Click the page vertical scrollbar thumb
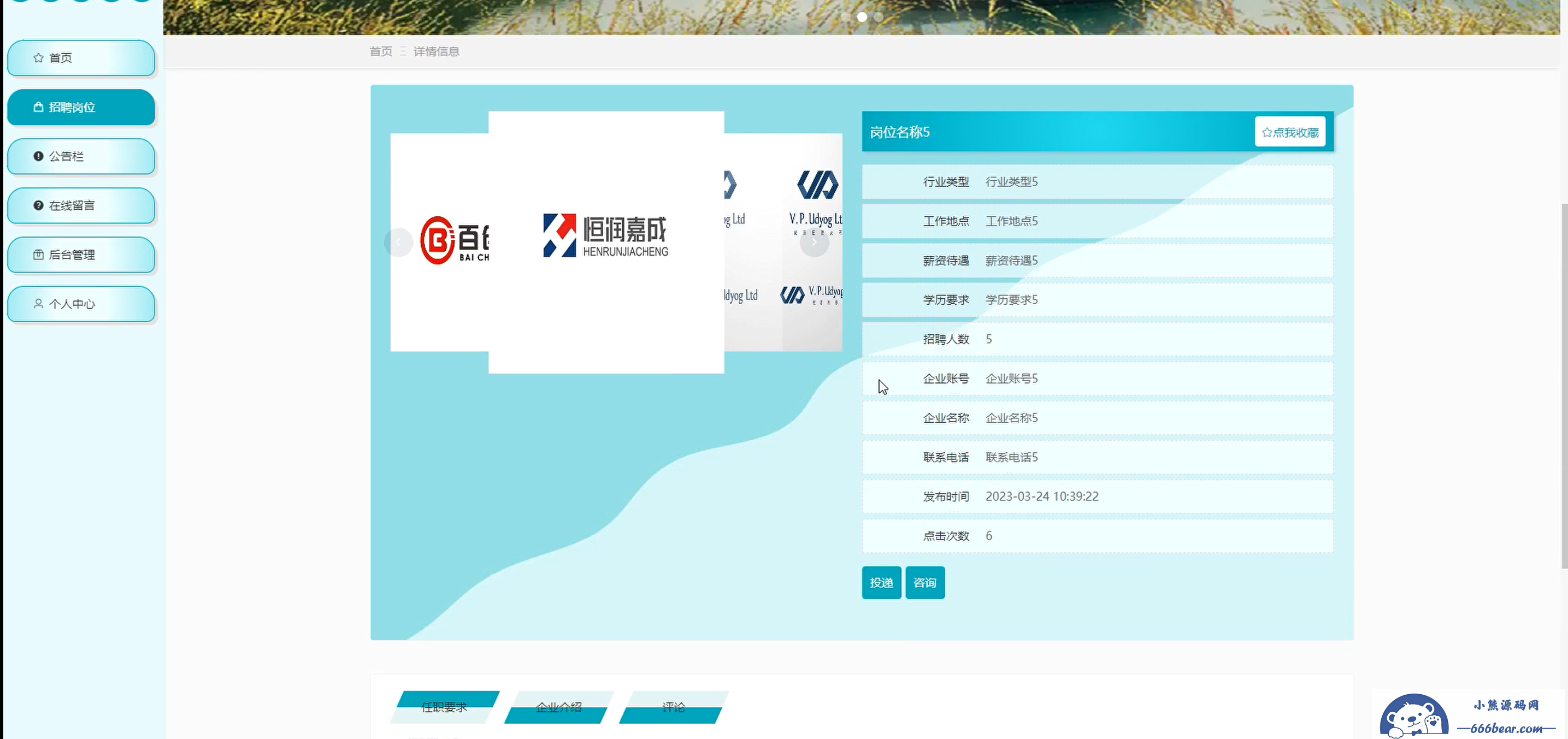Viewport: 1568px width, 739px height. 1564,387
